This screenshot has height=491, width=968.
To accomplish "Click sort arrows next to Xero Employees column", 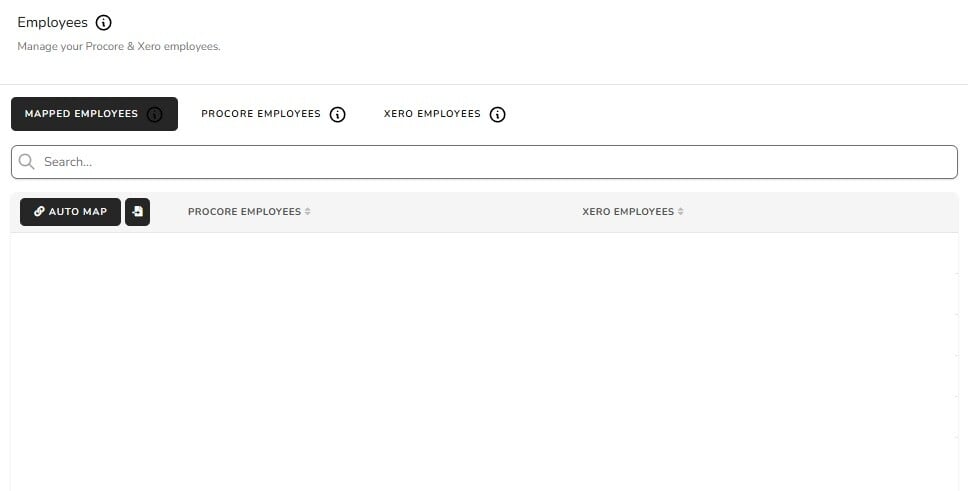I will (x=681, y=212).
